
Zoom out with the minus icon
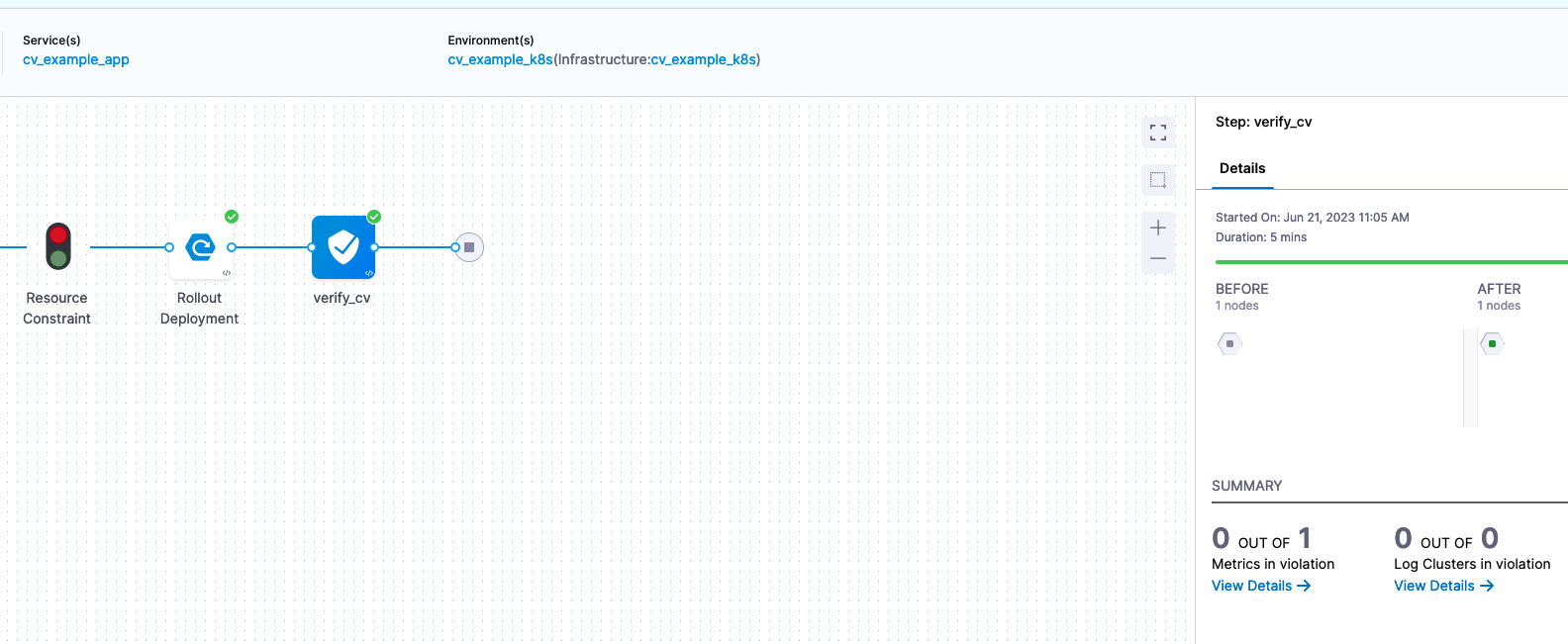1158,259
